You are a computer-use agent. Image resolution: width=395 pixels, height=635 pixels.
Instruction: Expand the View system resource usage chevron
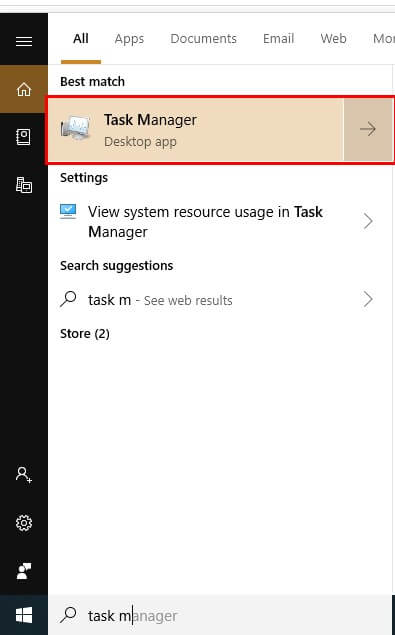click(368, 221)
